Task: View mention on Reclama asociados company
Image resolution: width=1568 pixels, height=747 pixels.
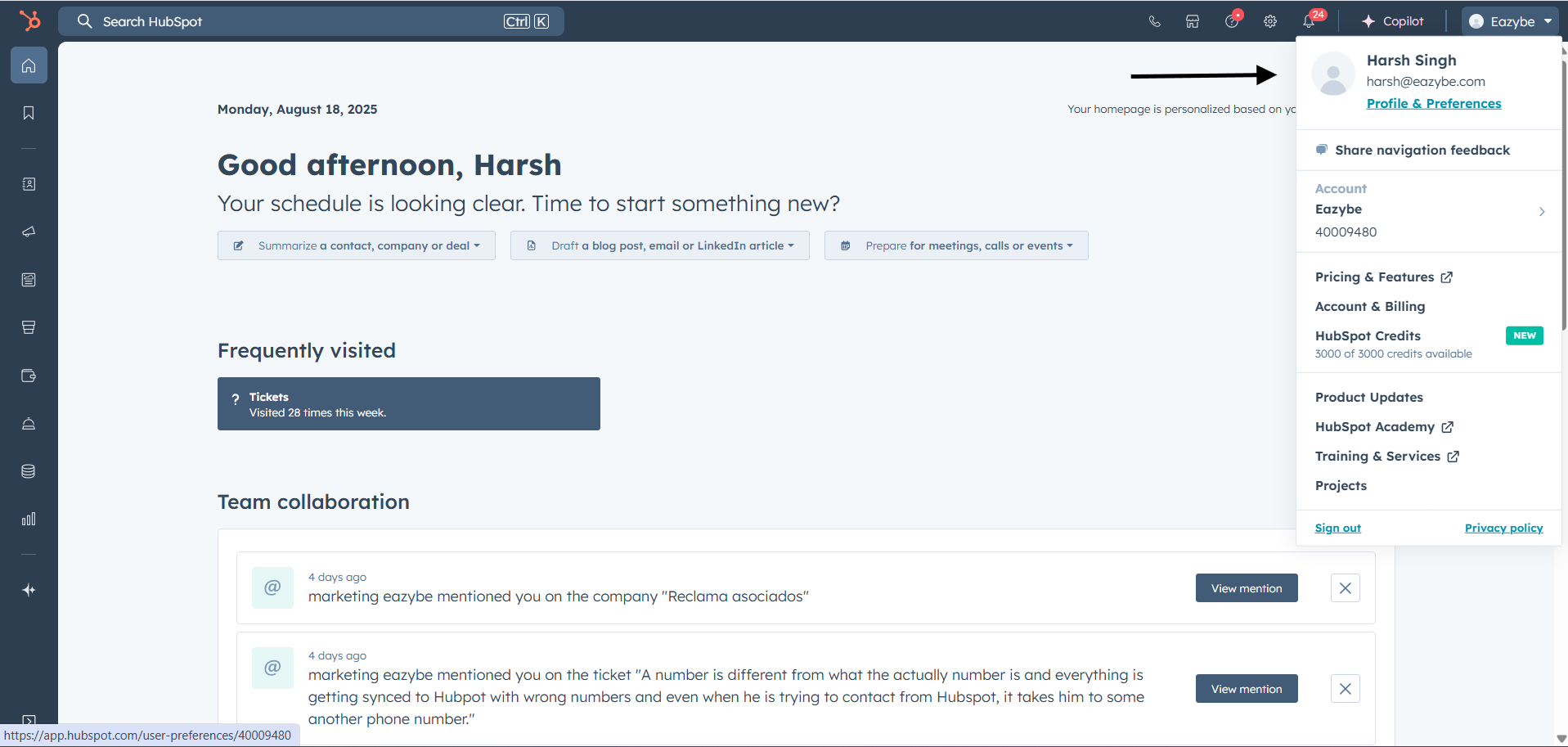Action: 1246,587
